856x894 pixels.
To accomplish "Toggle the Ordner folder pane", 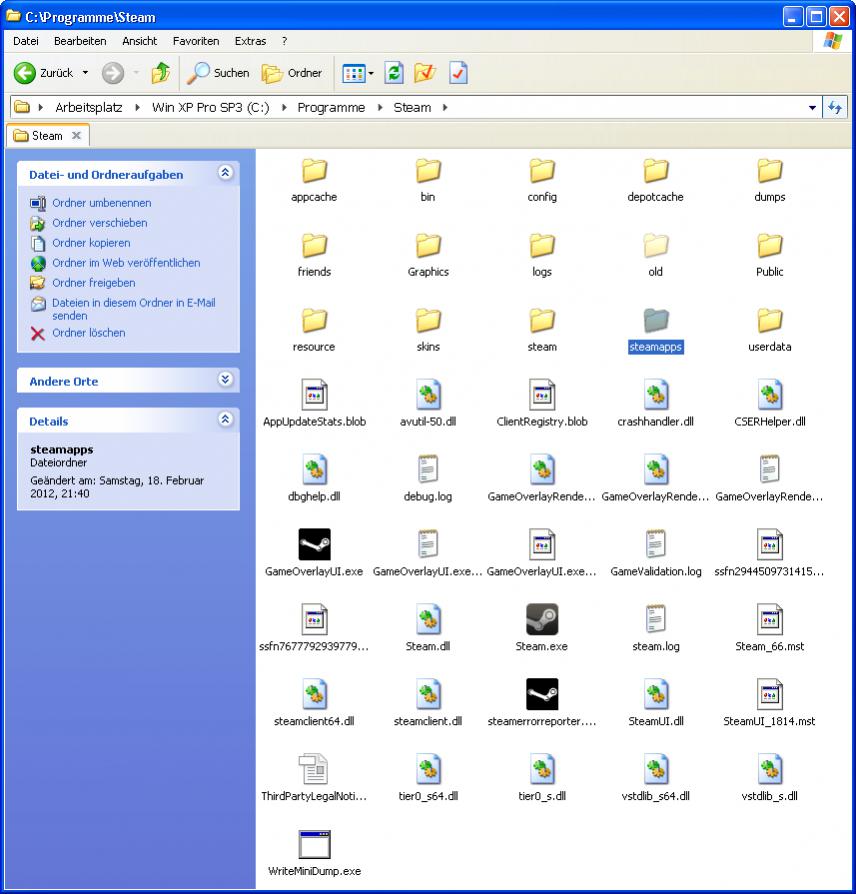I will click(x=291, y=73).
